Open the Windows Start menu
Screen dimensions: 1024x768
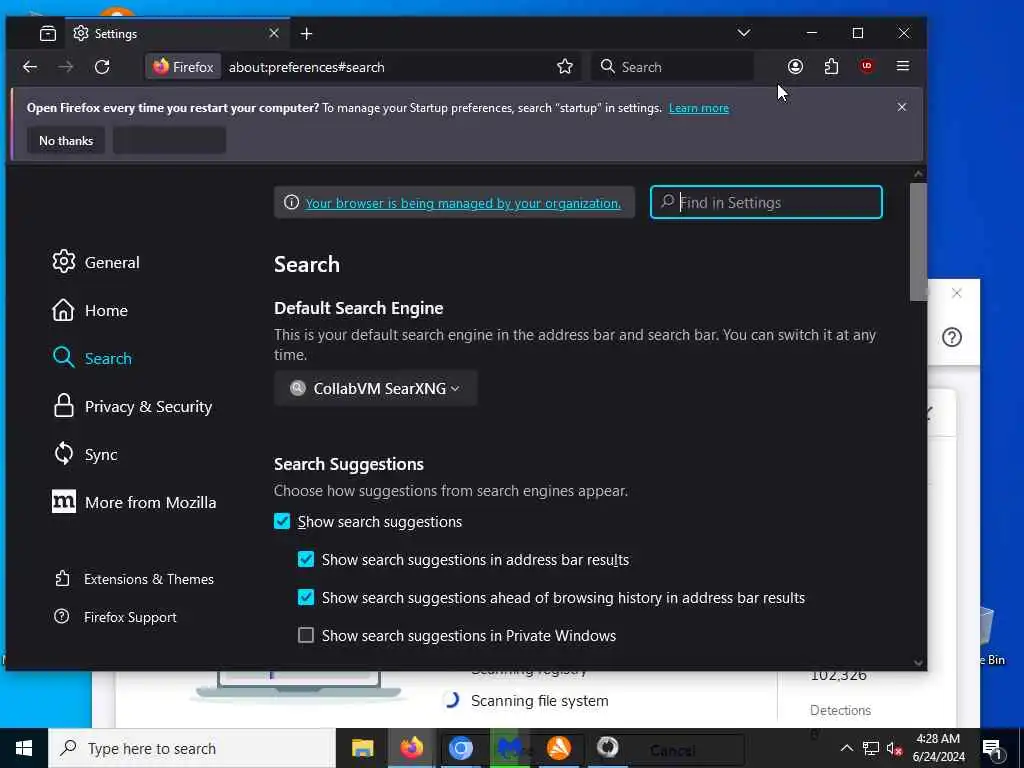click(x=24, y=748)
